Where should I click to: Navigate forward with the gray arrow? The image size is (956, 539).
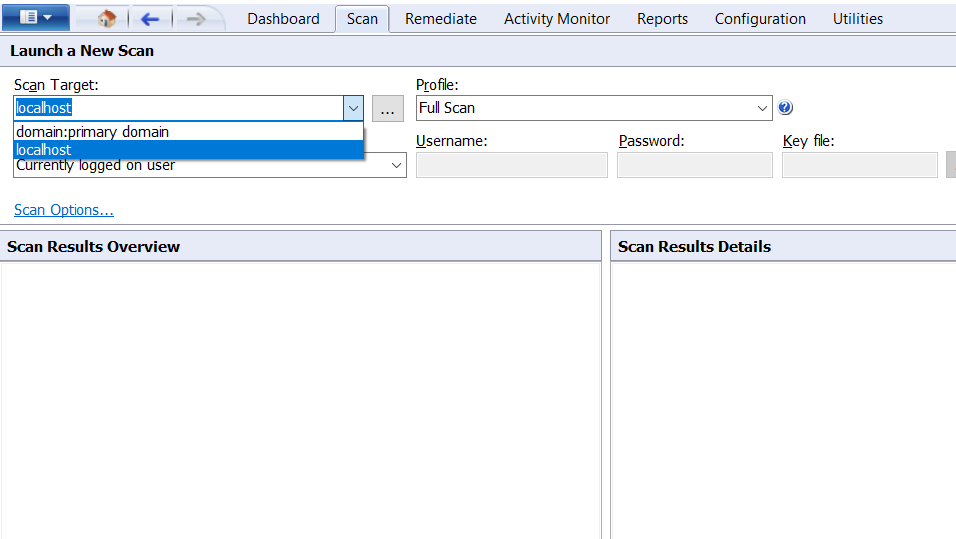(195, 20)
